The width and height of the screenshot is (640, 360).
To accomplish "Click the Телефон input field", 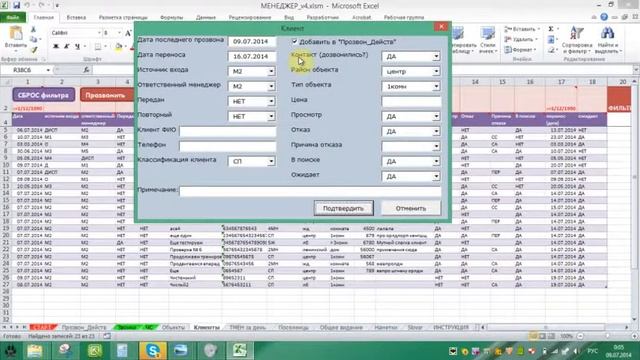I will [228, 146].
